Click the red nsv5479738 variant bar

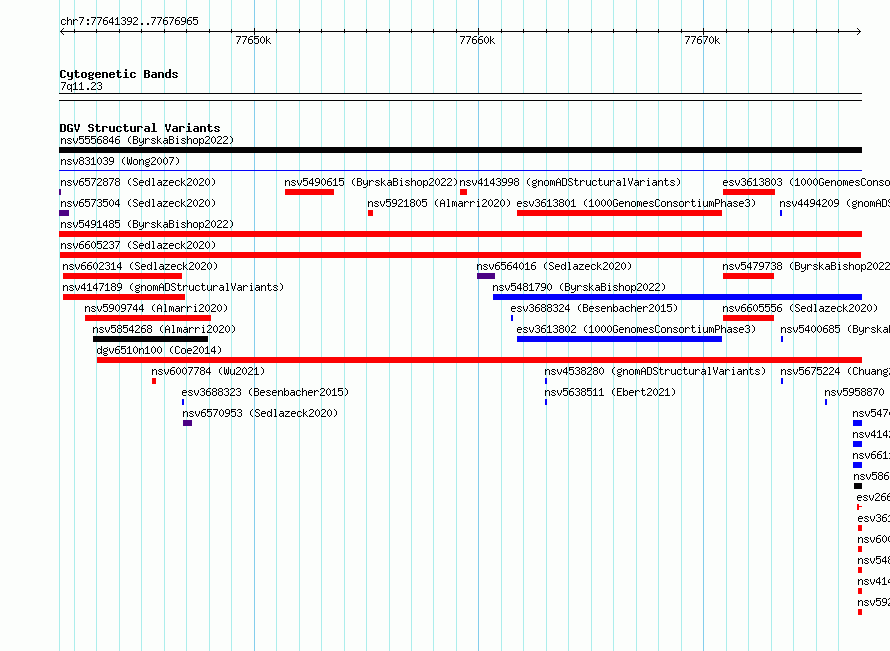pos(748,276)
